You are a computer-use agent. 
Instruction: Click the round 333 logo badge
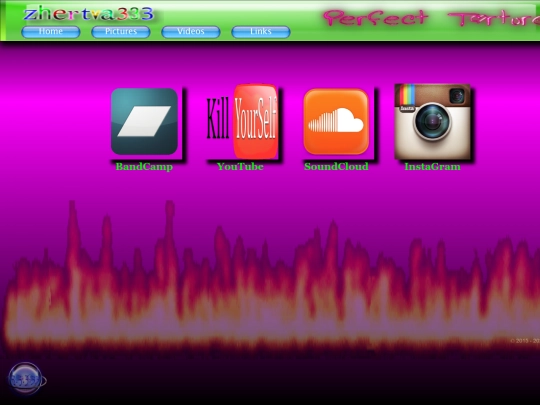tap(26, 379)
